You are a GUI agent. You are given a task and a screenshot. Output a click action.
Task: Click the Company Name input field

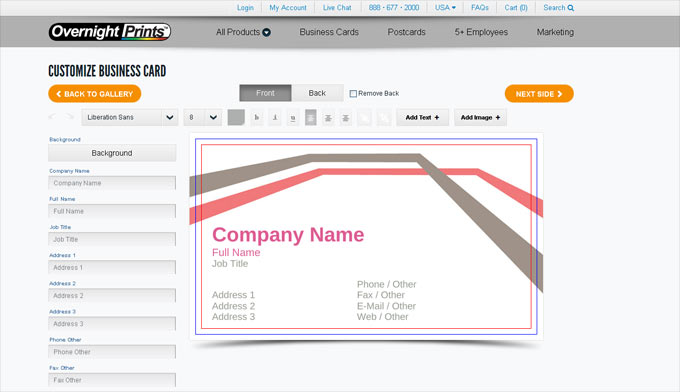click(112, 183)
